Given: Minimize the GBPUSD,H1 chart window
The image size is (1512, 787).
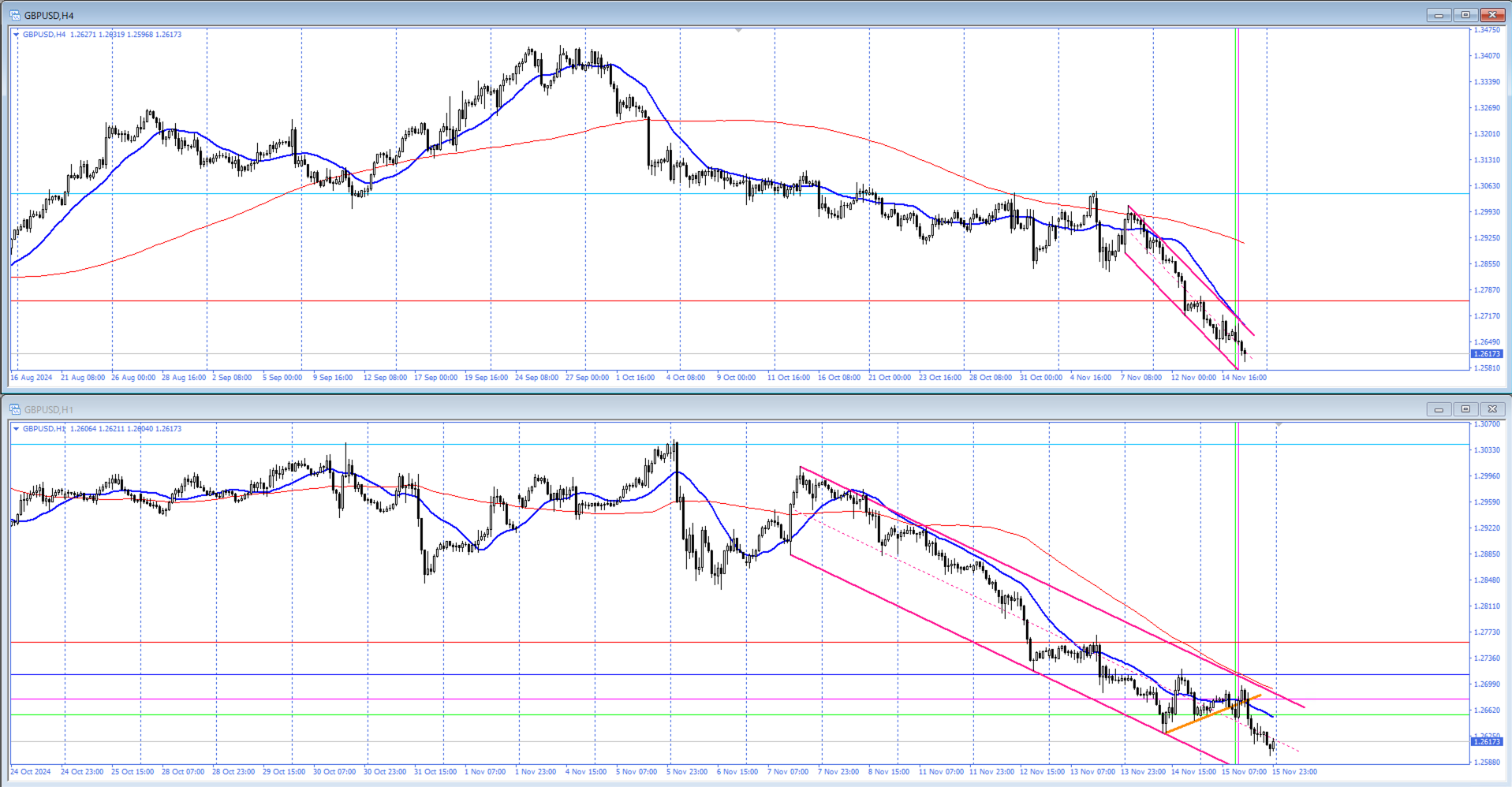Looking at the screenshot, I should click(x=1439, y=409).
